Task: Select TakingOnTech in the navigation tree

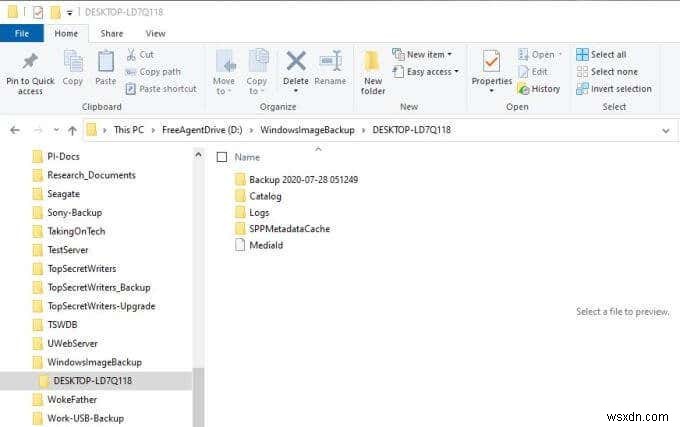Action: pyautogui.click(x=69, y=231)
